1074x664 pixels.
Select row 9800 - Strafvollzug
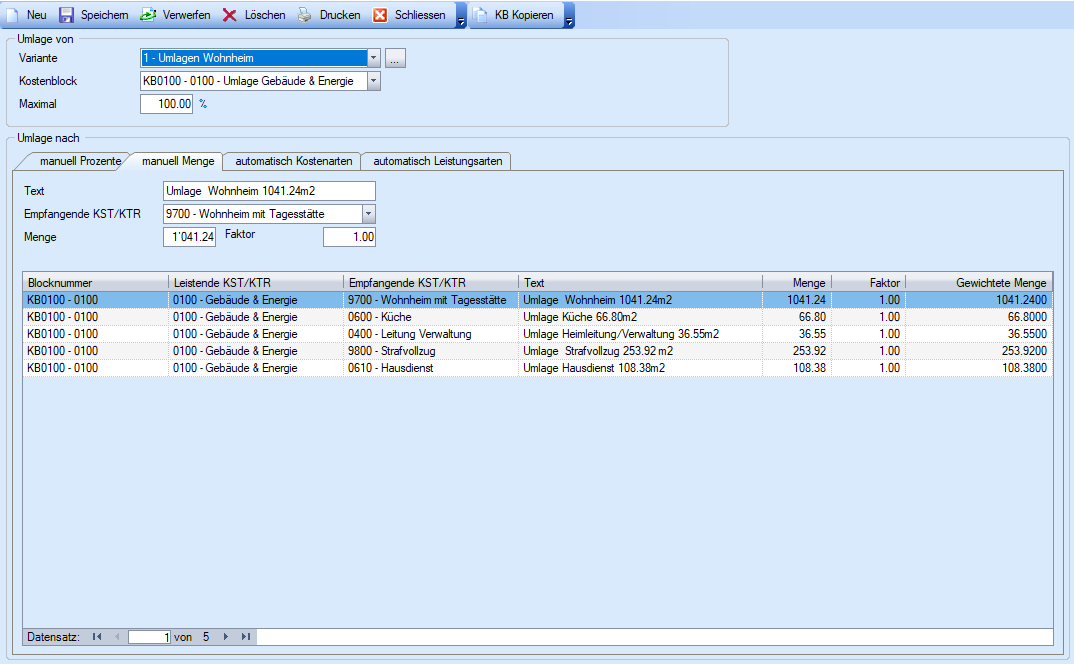coord(538,351)
